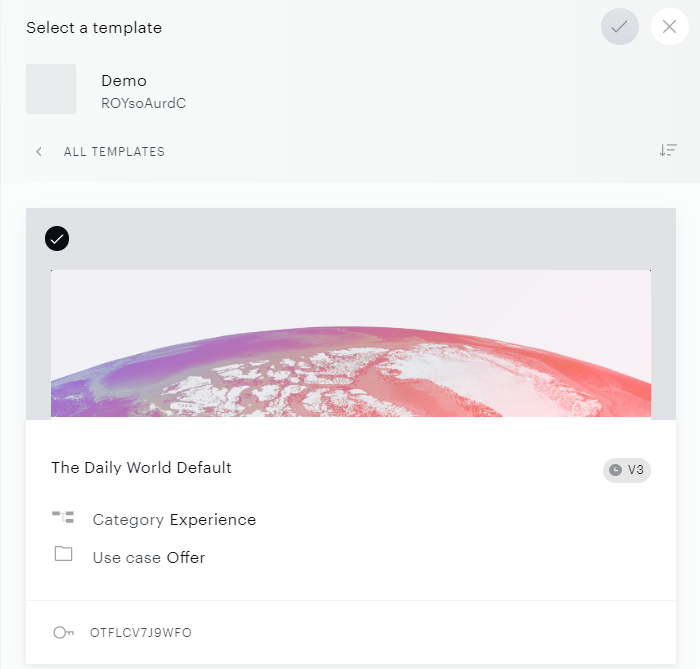This screenshot has height=669, width=700.
Task: Close the Select a template dialog
Action: tap(669, 27)
